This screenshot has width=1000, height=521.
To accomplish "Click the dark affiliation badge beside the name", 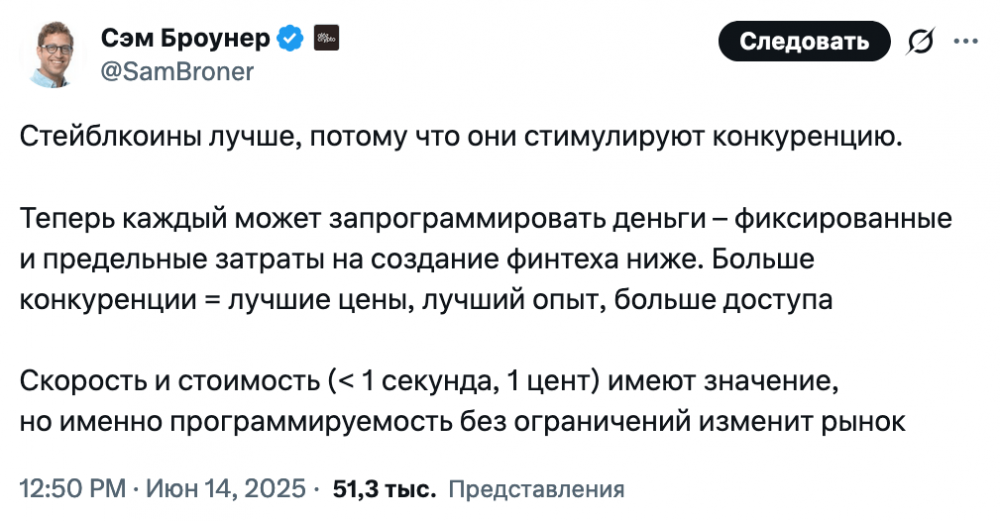I will coord(326,39).
